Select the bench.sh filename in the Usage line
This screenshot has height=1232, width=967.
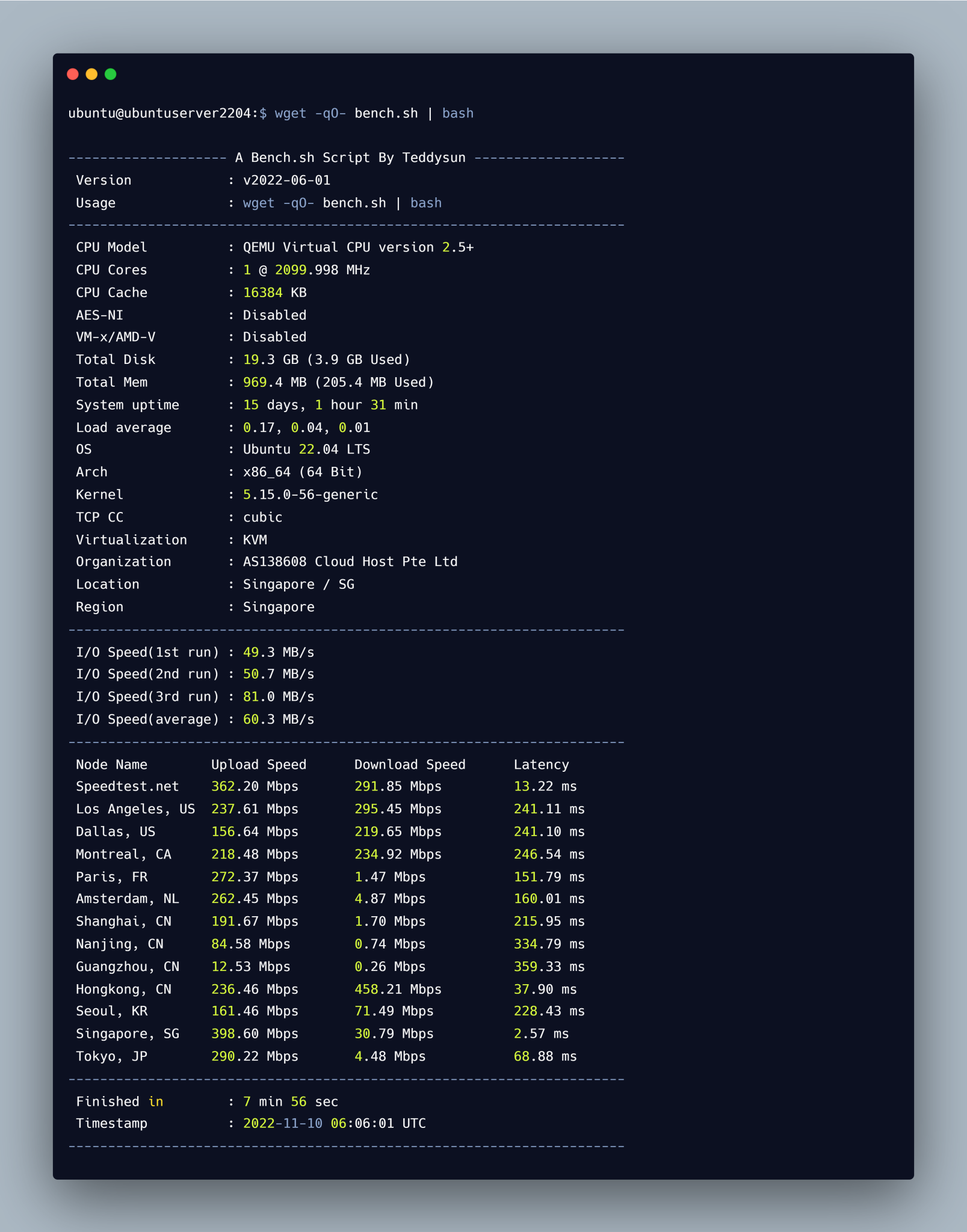(355, 203)
